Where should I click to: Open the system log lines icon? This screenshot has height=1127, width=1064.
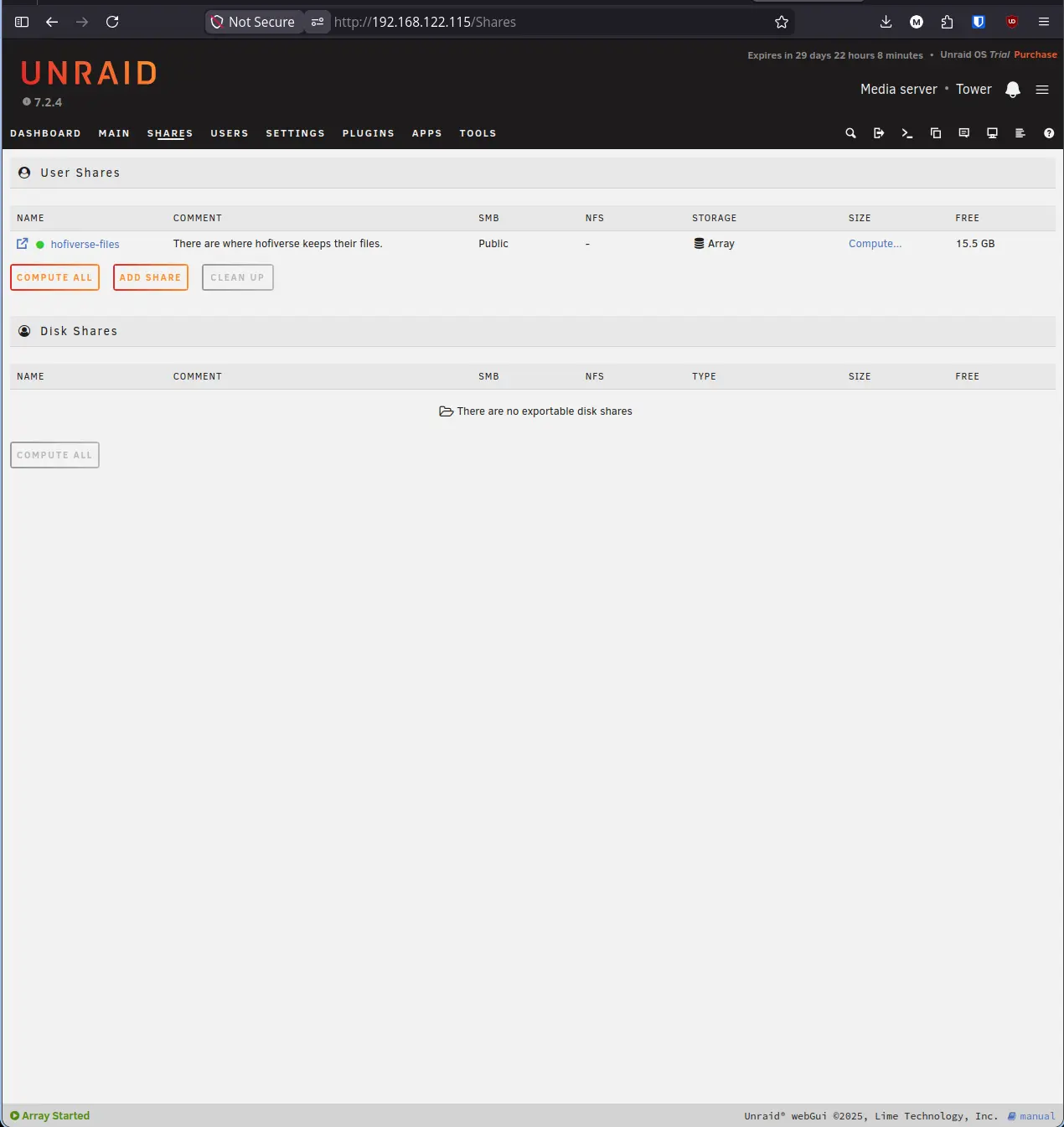[x=1020, y=133]
